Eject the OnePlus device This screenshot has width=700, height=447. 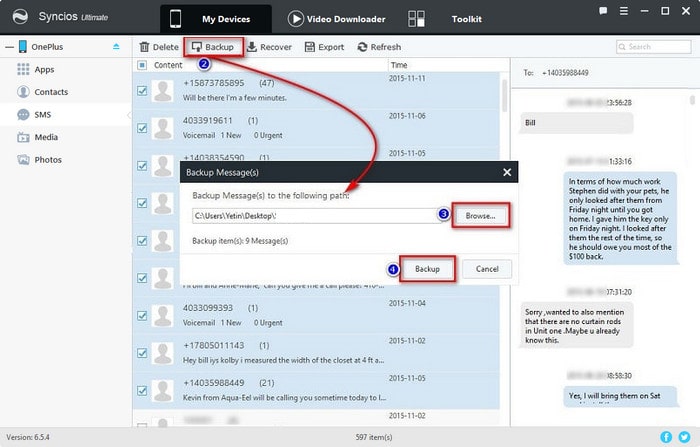[x=116, y=46]
